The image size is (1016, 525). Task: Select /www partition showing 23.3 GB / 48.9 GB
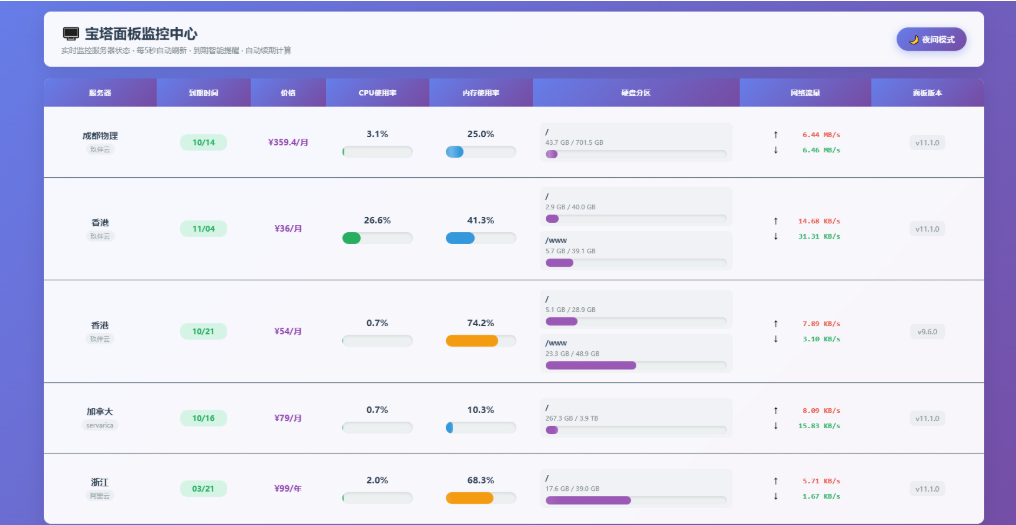point(635,353)
